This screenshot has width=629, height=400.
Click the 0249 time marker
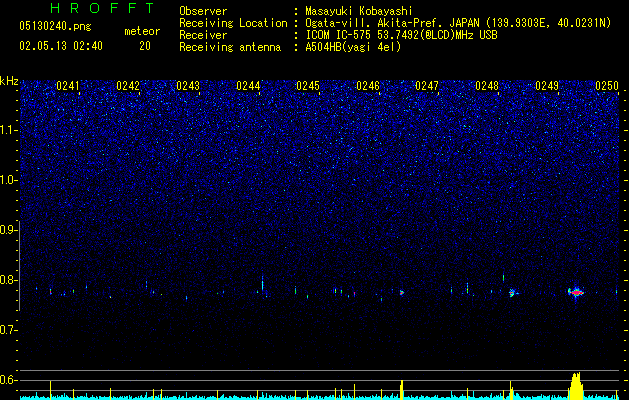click(x=547, y=86)
